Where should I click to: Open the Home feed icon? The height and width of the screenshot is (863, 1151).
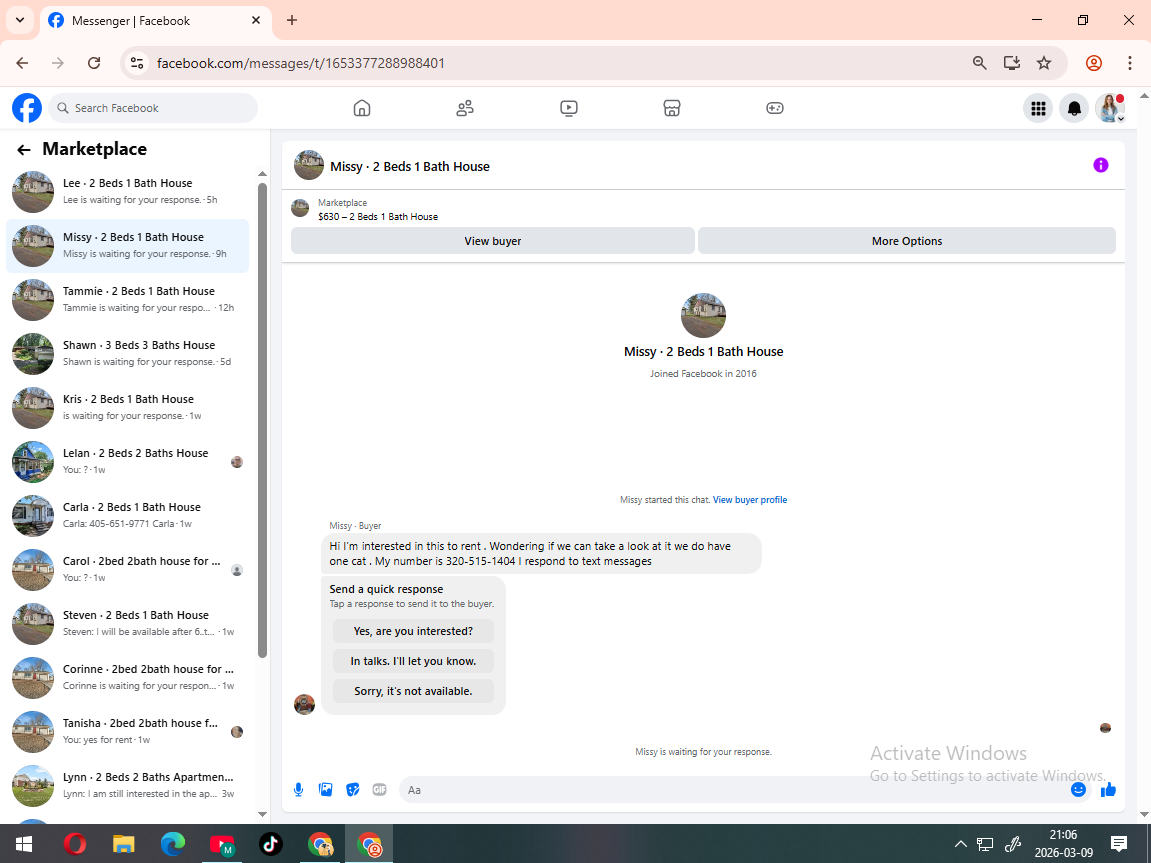[362, 108]
